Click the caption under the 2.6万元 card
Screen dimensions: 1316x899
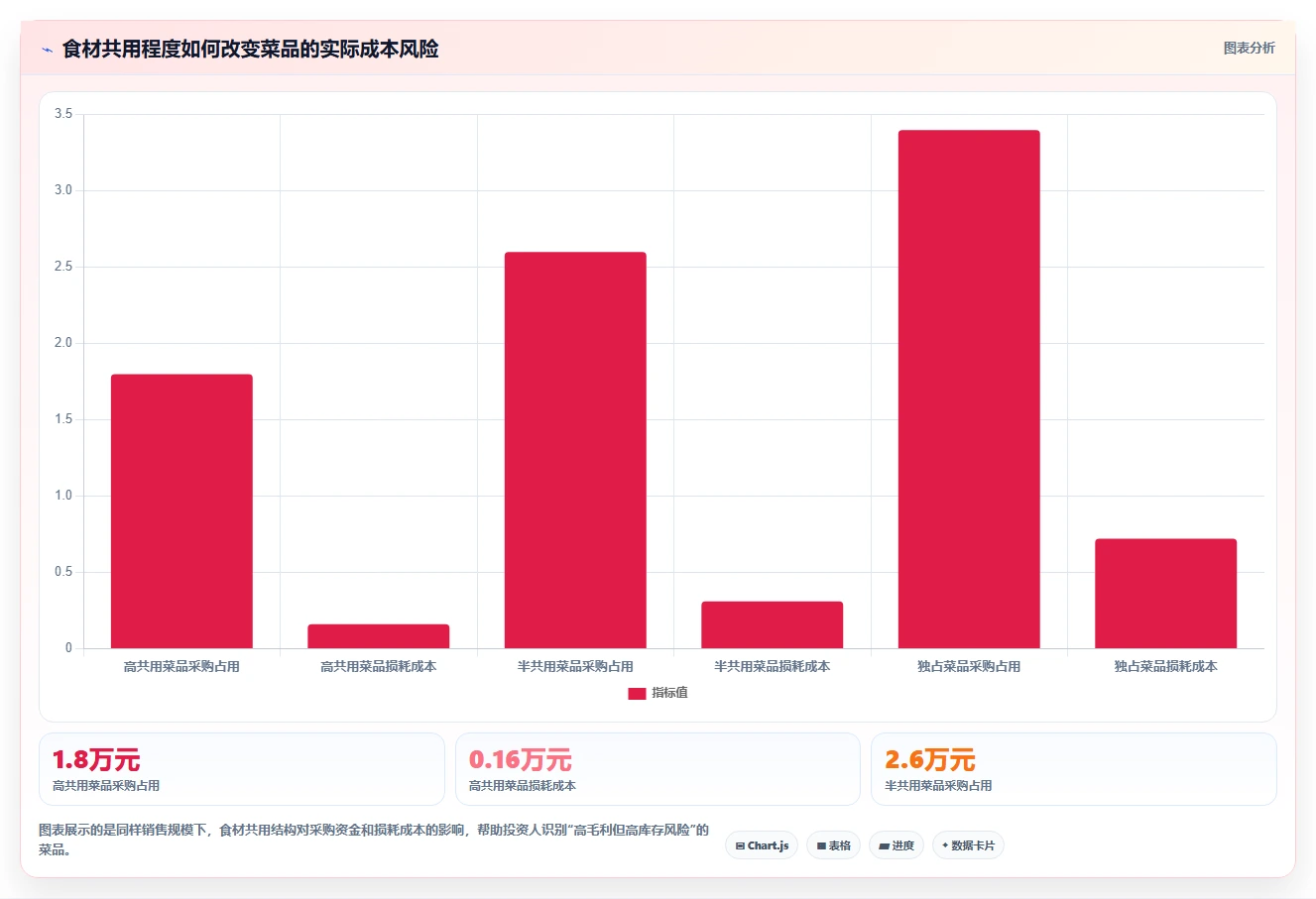point(938,786)
